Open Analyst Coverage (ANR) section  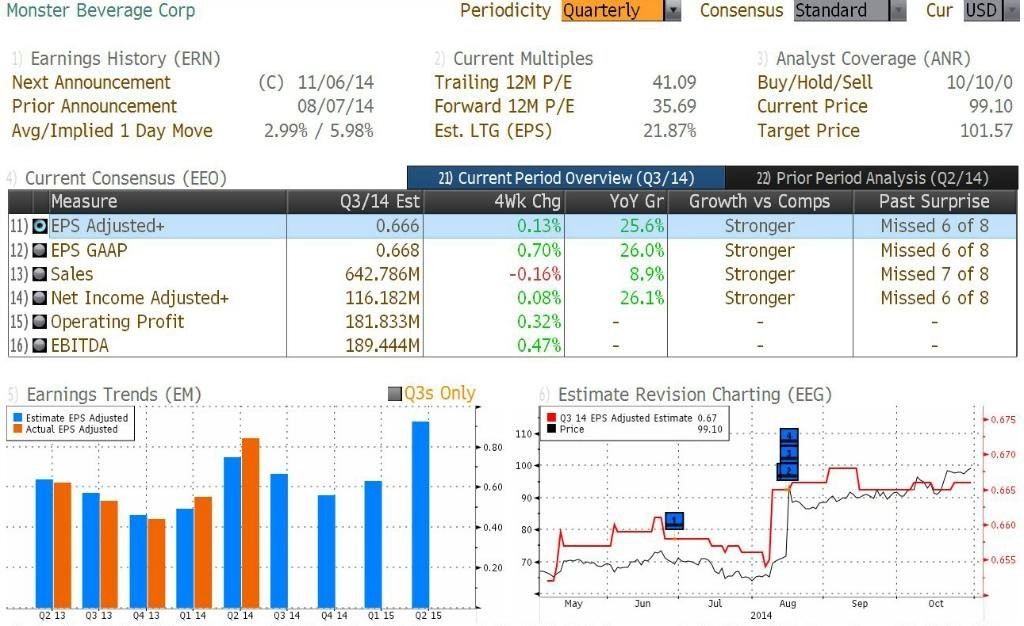pos(872,59)
